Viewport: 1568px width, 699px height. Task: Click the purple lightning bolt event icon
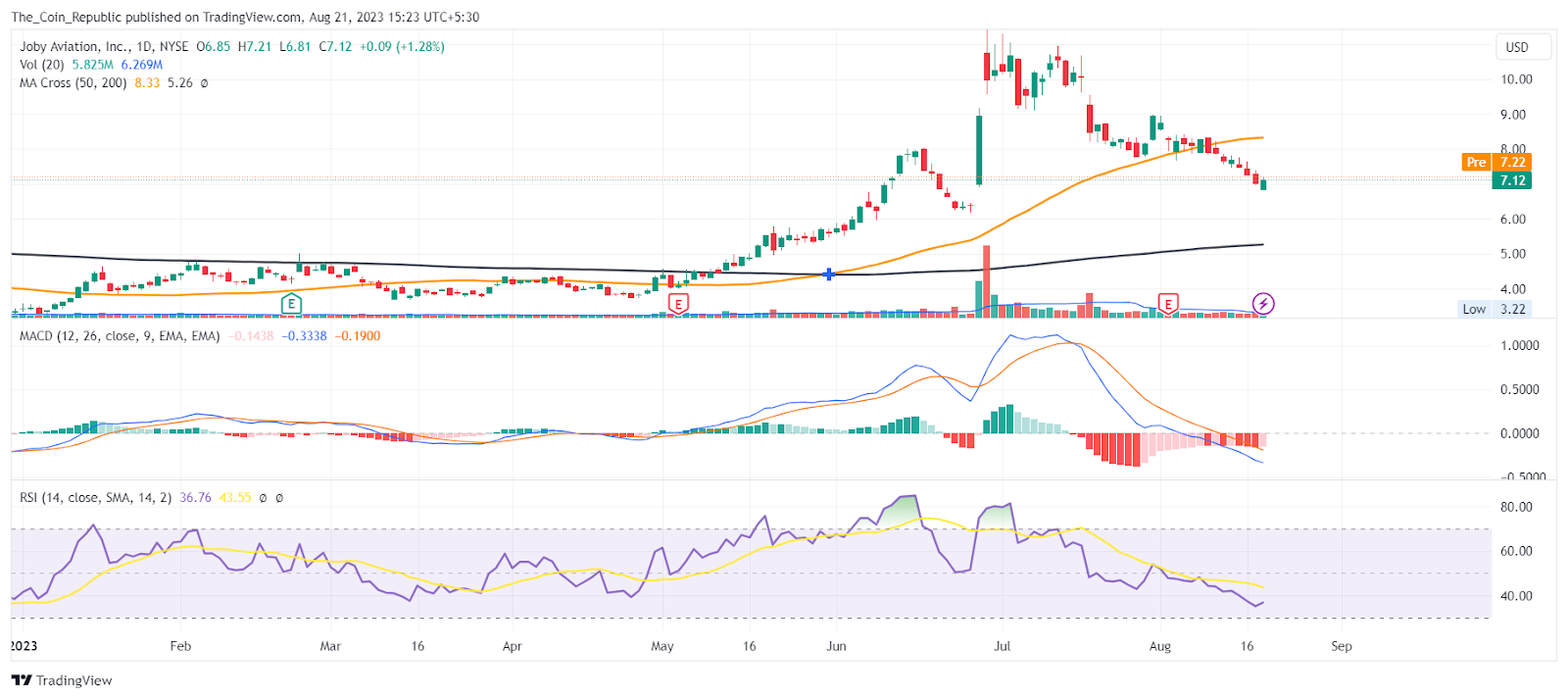pos(1263,304)
